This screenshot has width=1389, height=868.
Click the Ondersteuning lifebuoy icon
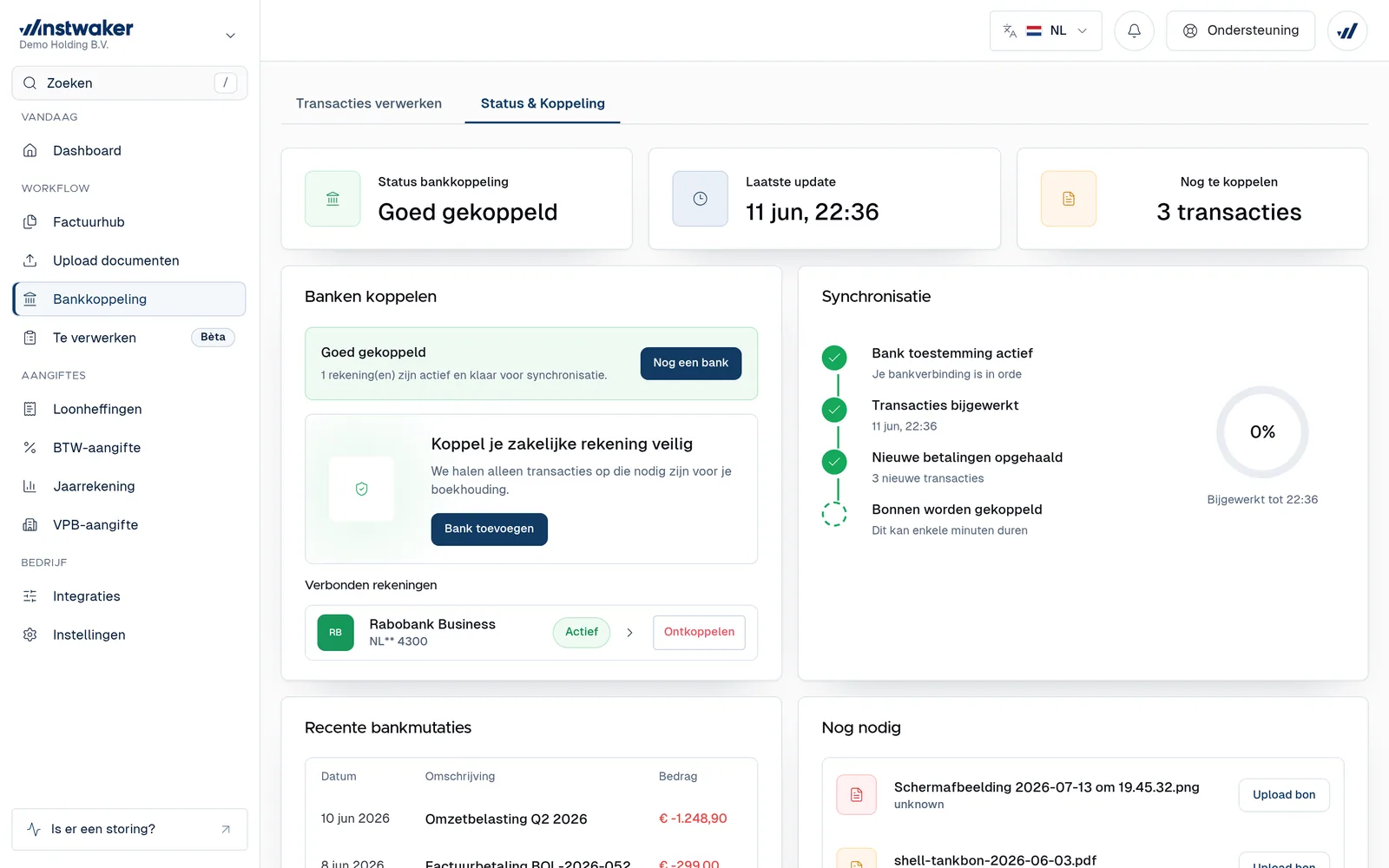pyautogui.click(x=1190, y=30)
